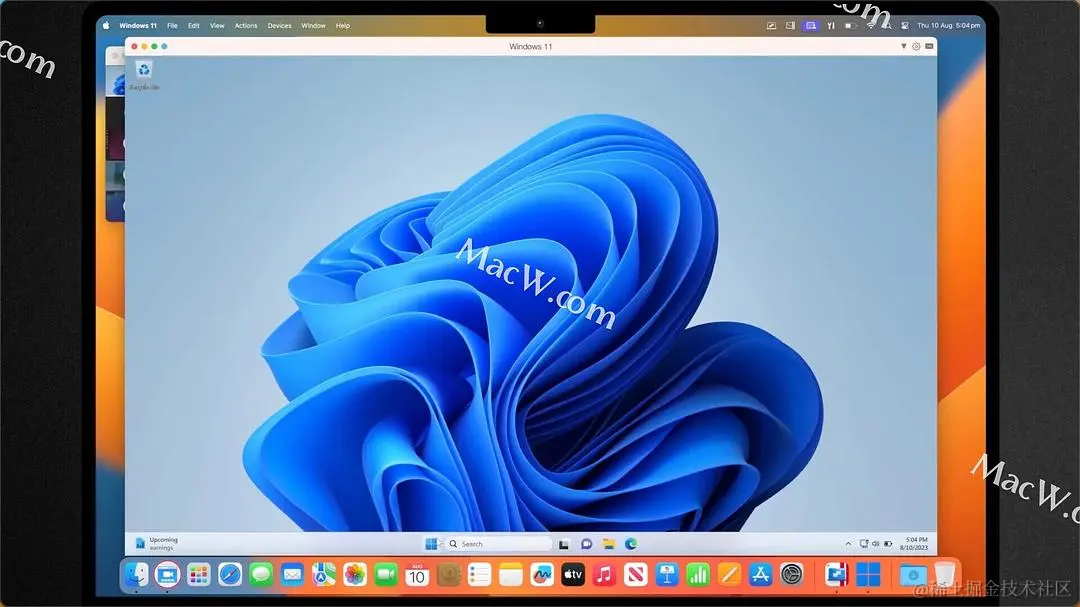
Task: Open the Windows taskbar clock and date
Action: pos(914,544)
